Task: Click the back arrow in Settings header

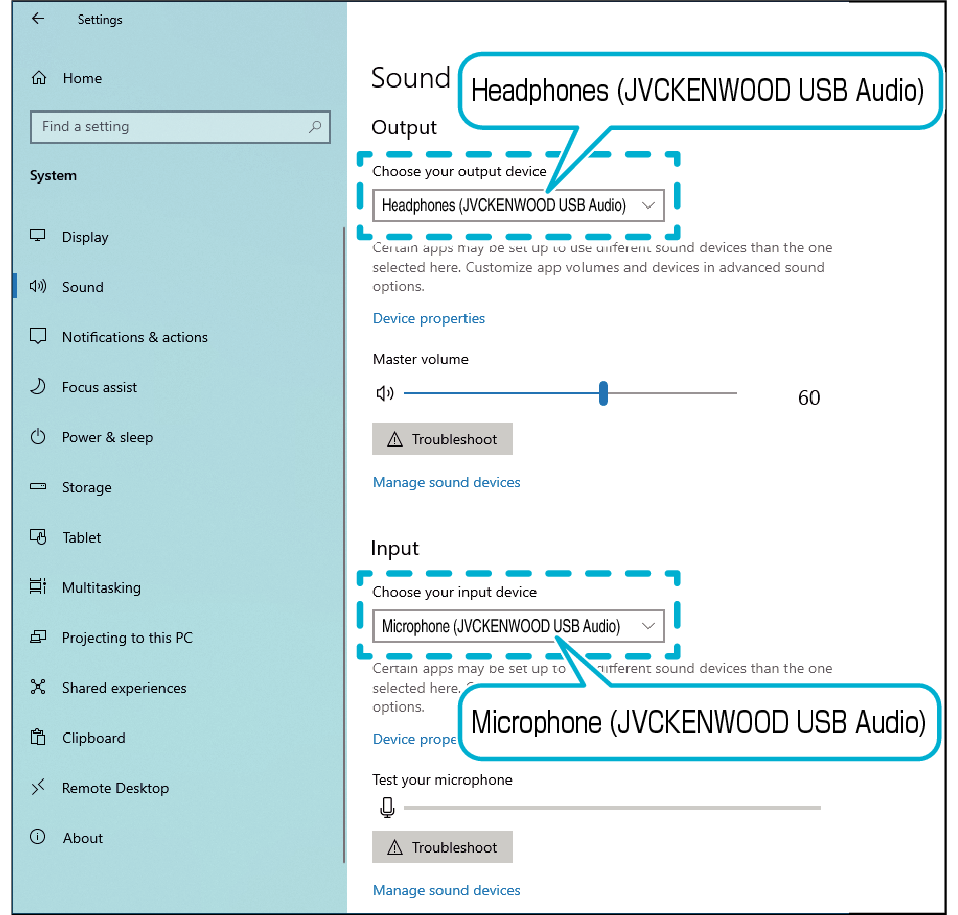Action: coord(38,19)
